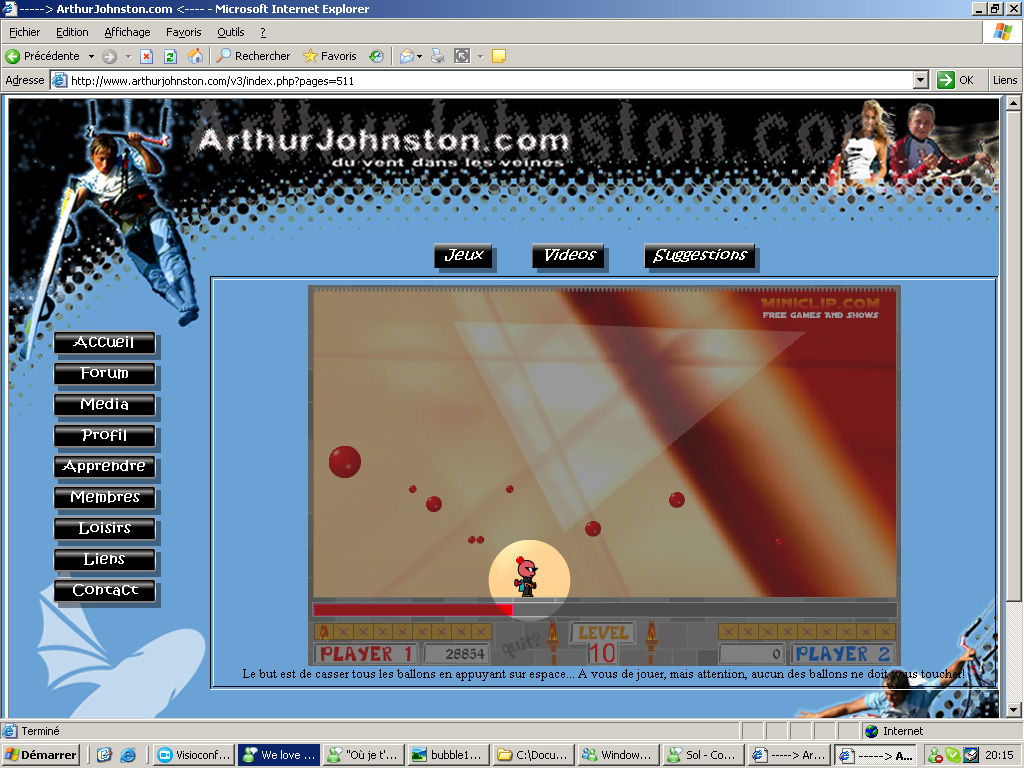Click the page scrollbar down arrow
Screen dimensions: 1024x768
[1012, 709]
